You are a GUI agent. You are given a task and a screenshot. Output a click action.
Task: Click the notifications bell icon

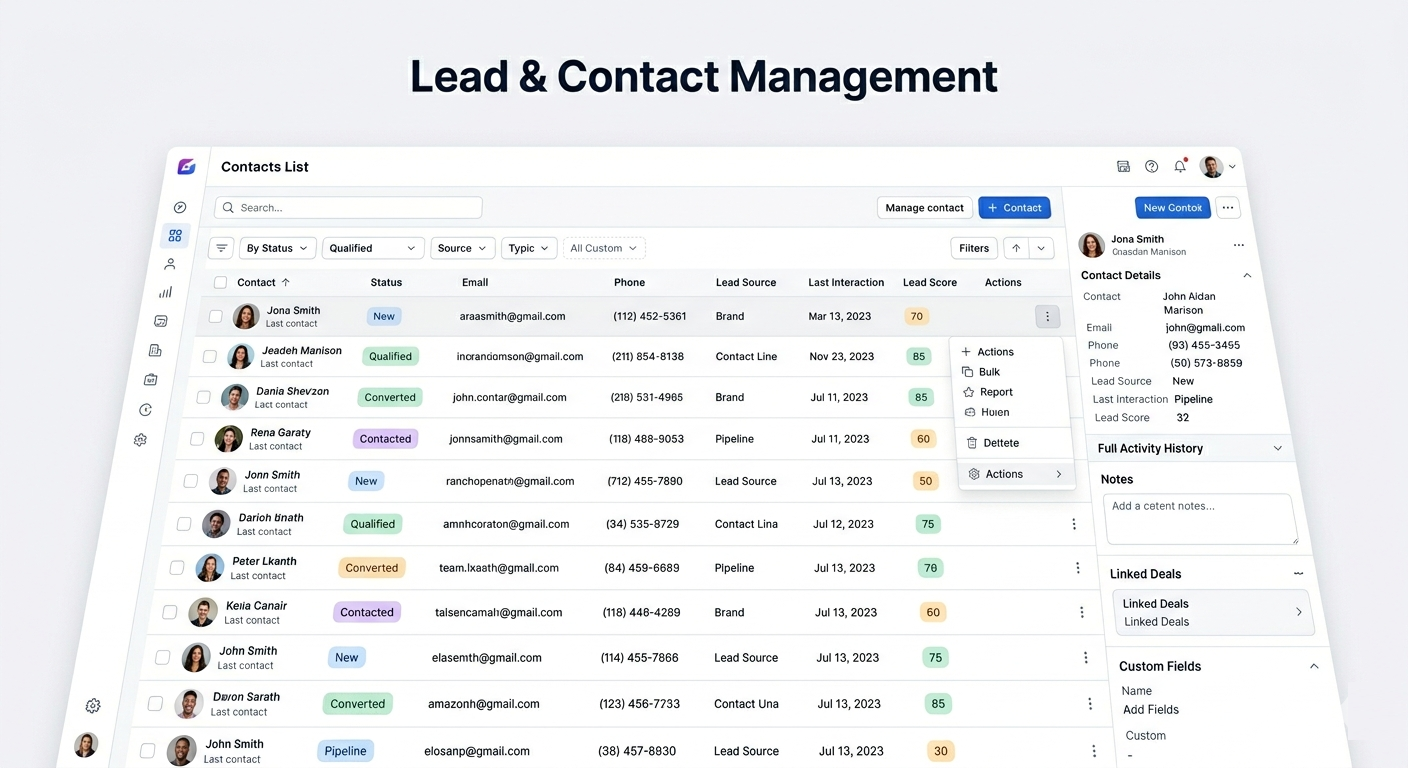(1179, 166)
